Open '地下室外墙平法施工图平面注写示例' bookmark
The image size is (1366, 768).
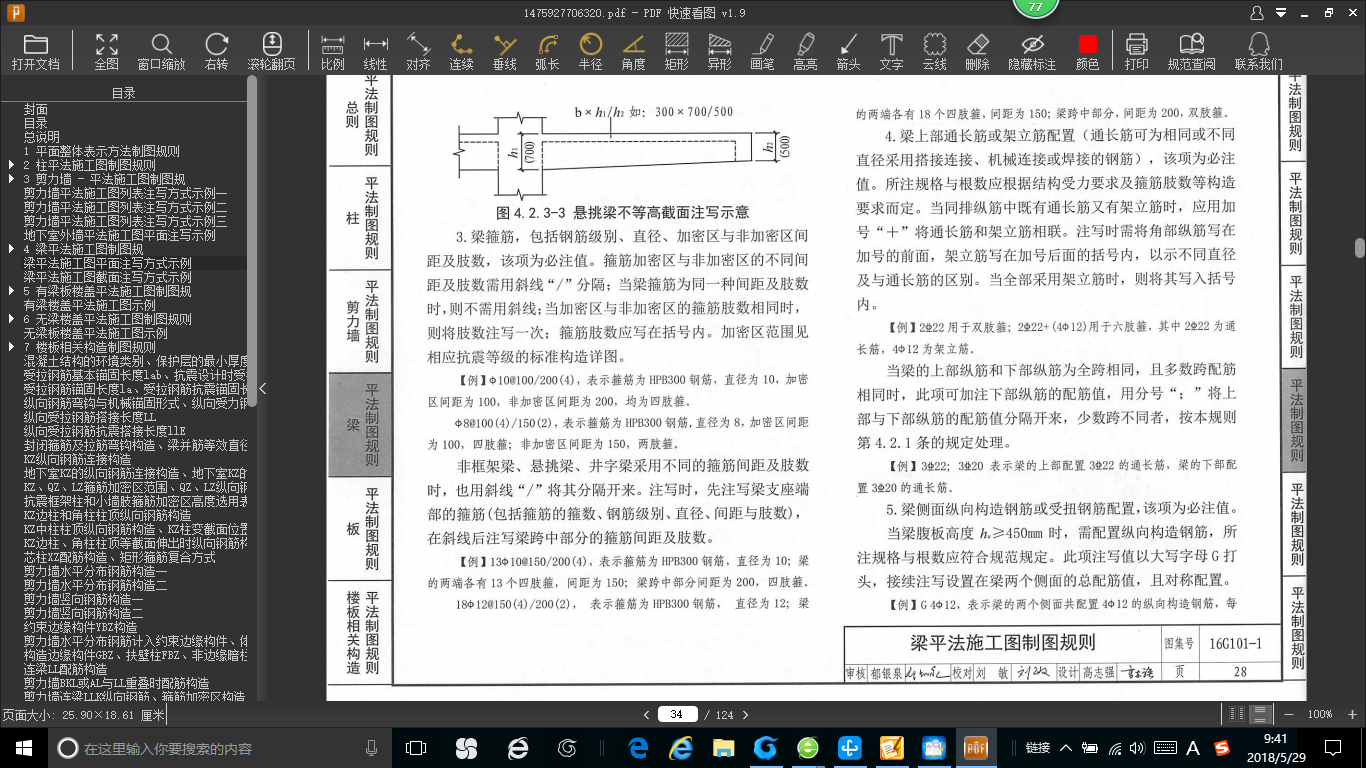click(x=120, y=235)
